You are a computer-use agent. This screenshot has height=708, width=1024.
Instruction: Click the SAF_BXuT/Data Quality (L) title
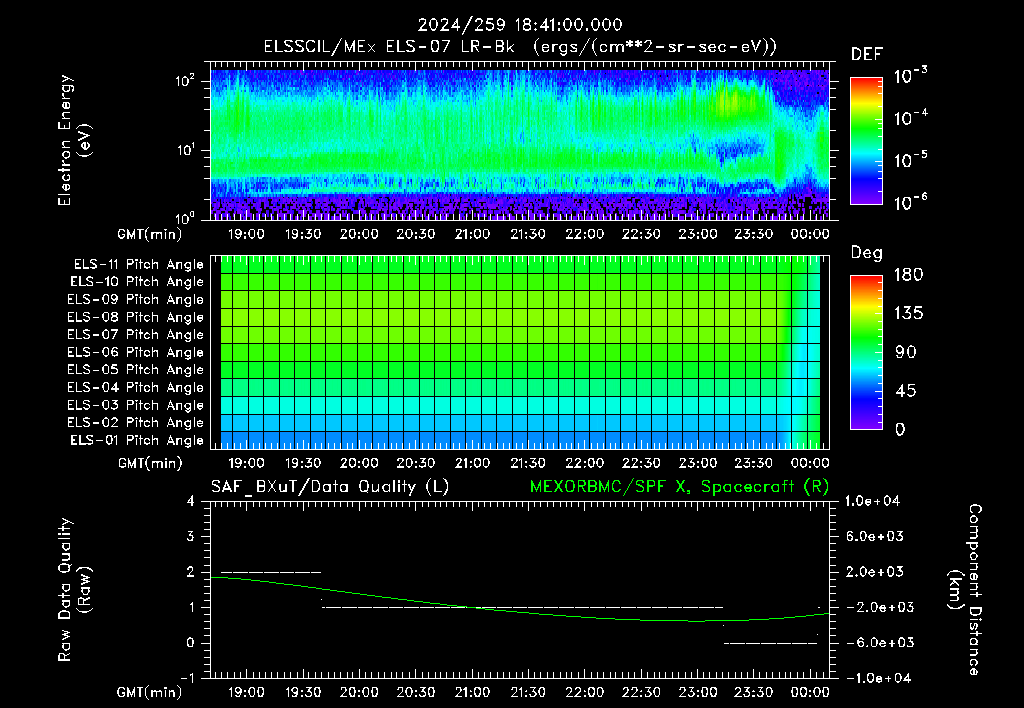point(330,487)
